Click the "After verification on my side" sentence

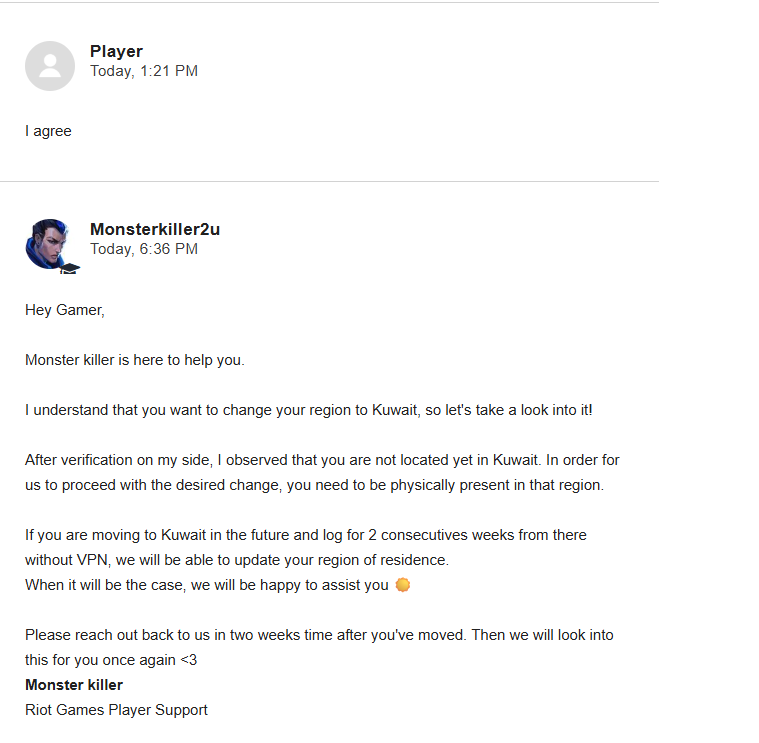point(322,460)
